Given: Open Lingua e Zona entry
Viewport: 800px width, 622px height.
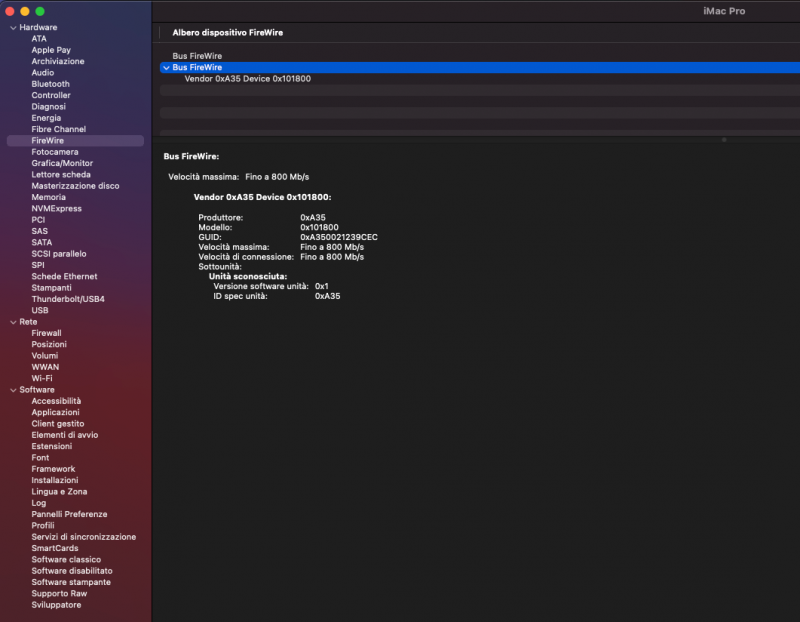Looking at the screenshot, I should click(x=59, y=492).
